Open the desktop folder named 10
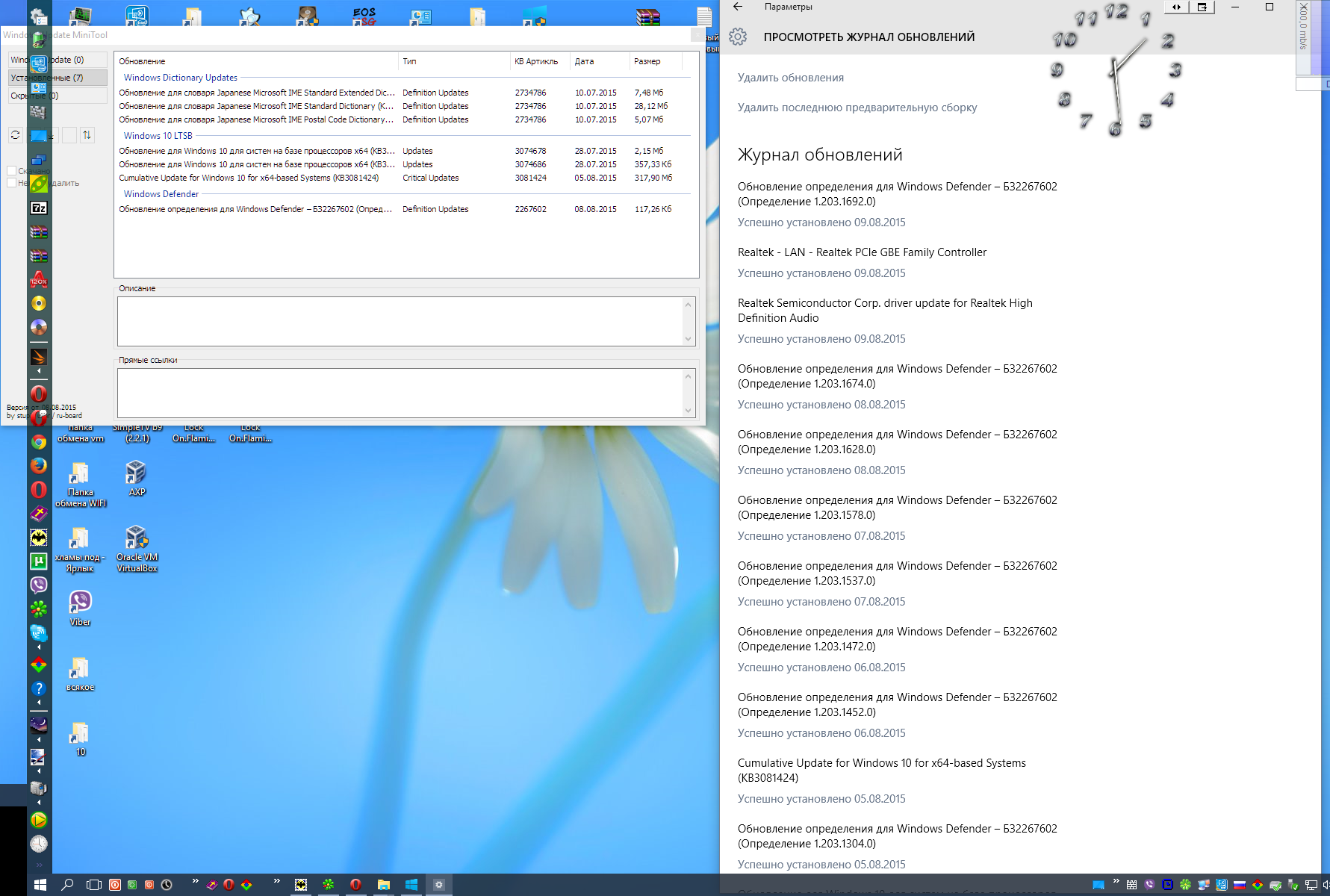This screenshot has width=1330, height=896. click(80, 739)
